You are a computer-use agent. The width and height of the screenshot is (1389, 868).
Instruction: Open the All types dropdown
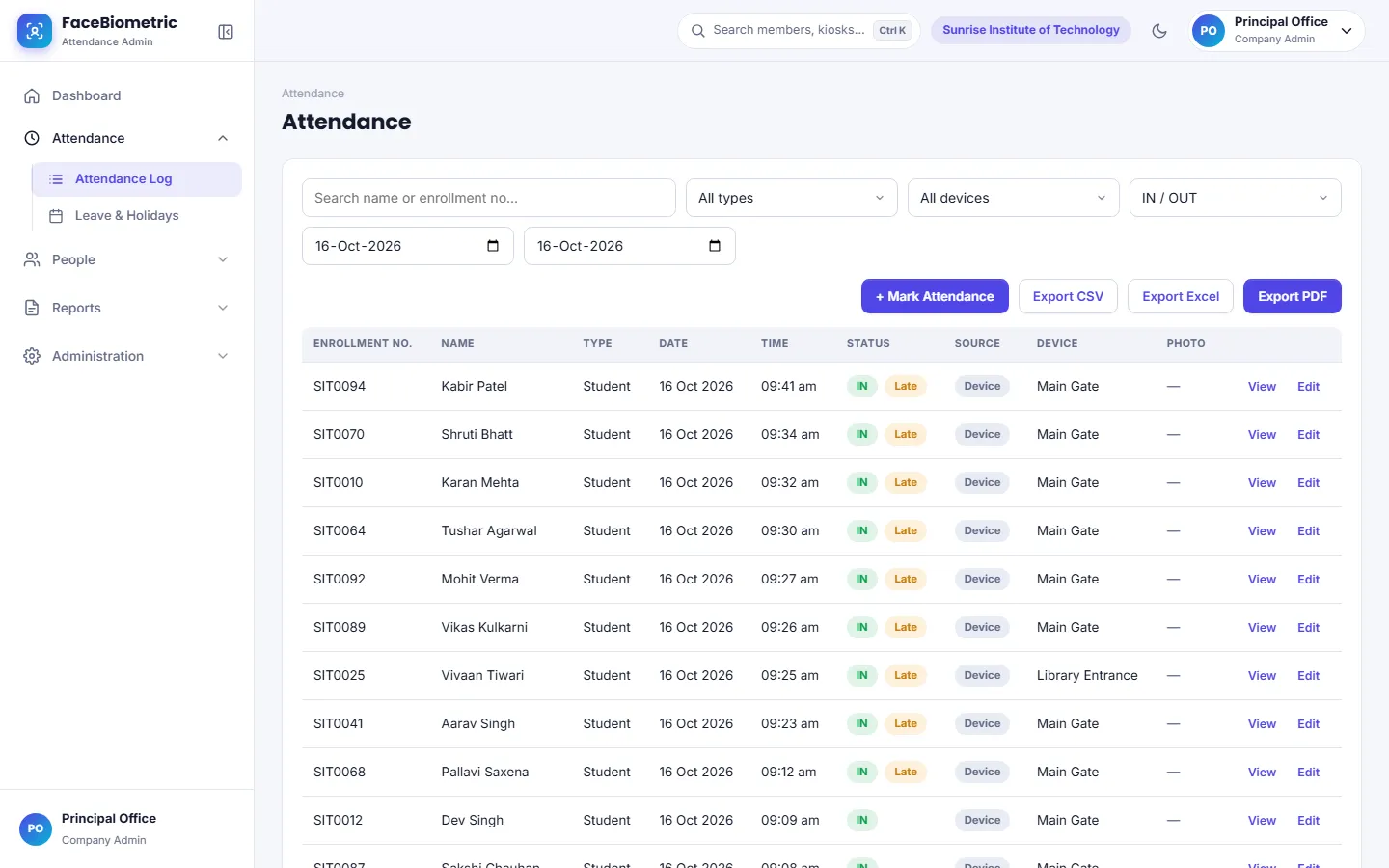[x=792, y=198]
